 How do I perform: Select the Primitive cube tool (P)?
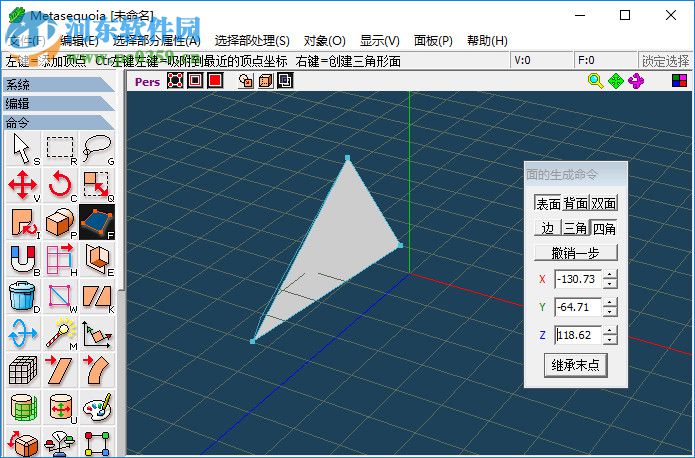click(60, 222)
